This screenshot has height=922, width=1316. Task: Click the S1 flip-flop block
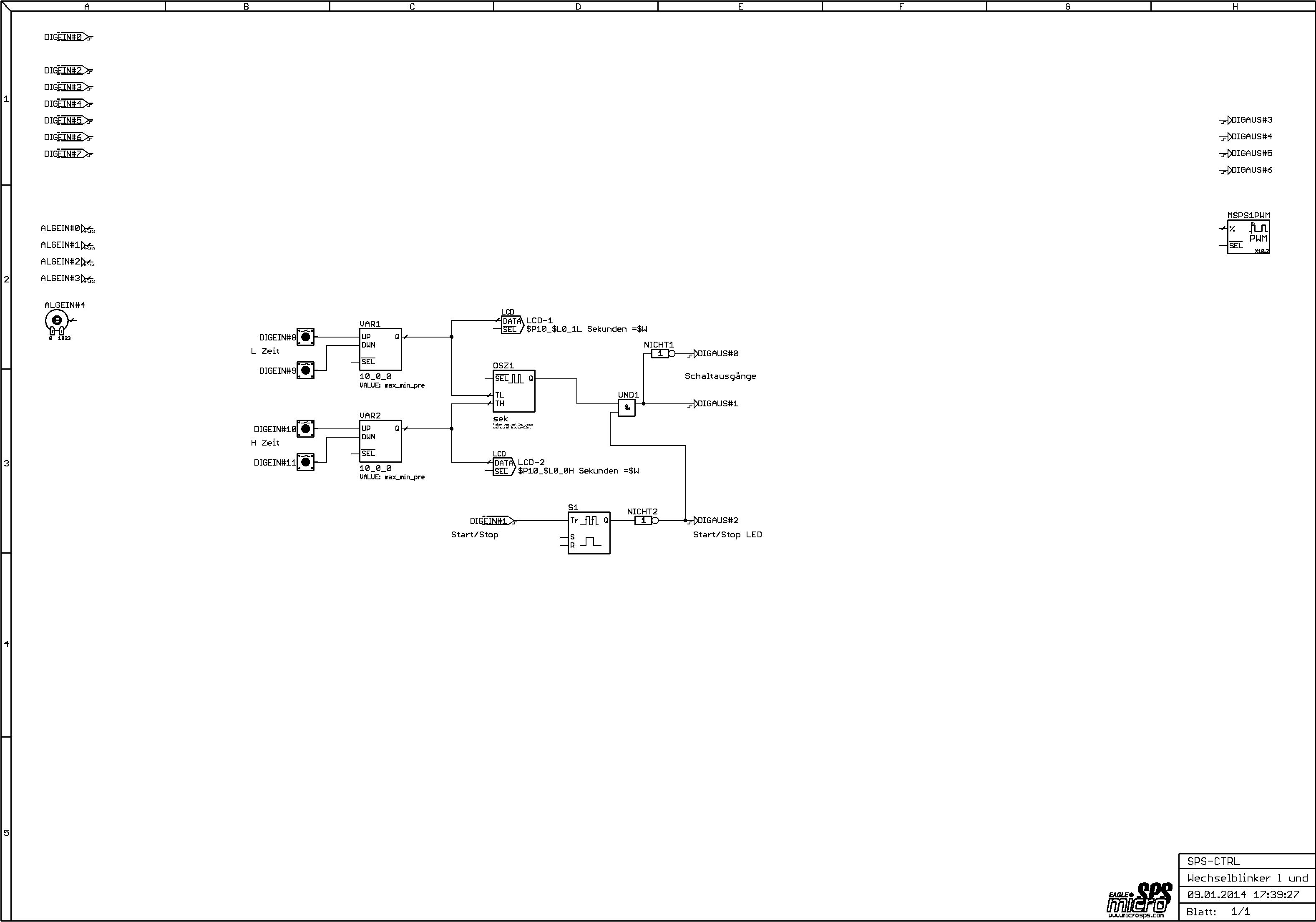[589, 533]
